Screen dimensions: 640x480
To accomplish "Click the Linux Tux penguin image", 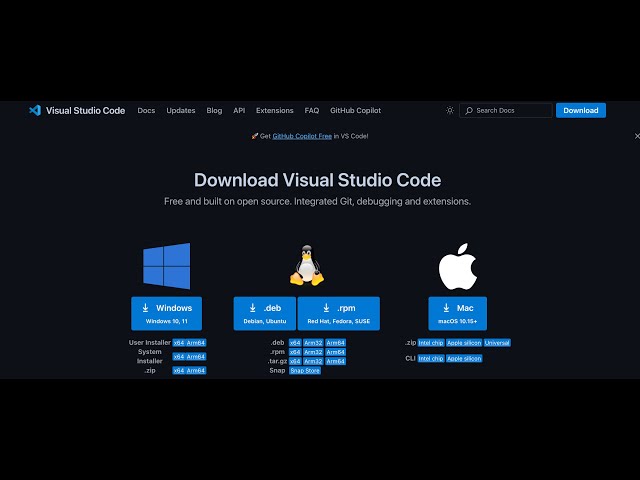I will [x=307, y=265].
